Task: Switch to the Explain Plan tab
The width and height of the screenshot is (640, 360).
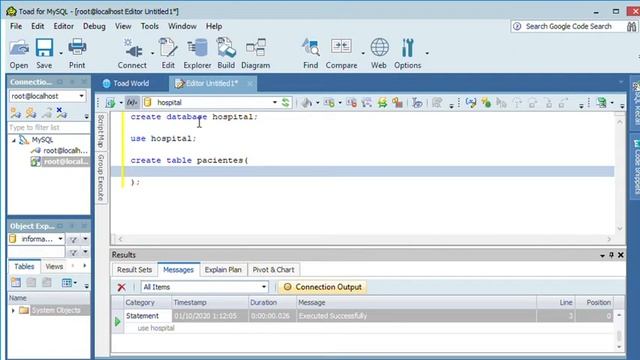Action: [x=223, y=270]
